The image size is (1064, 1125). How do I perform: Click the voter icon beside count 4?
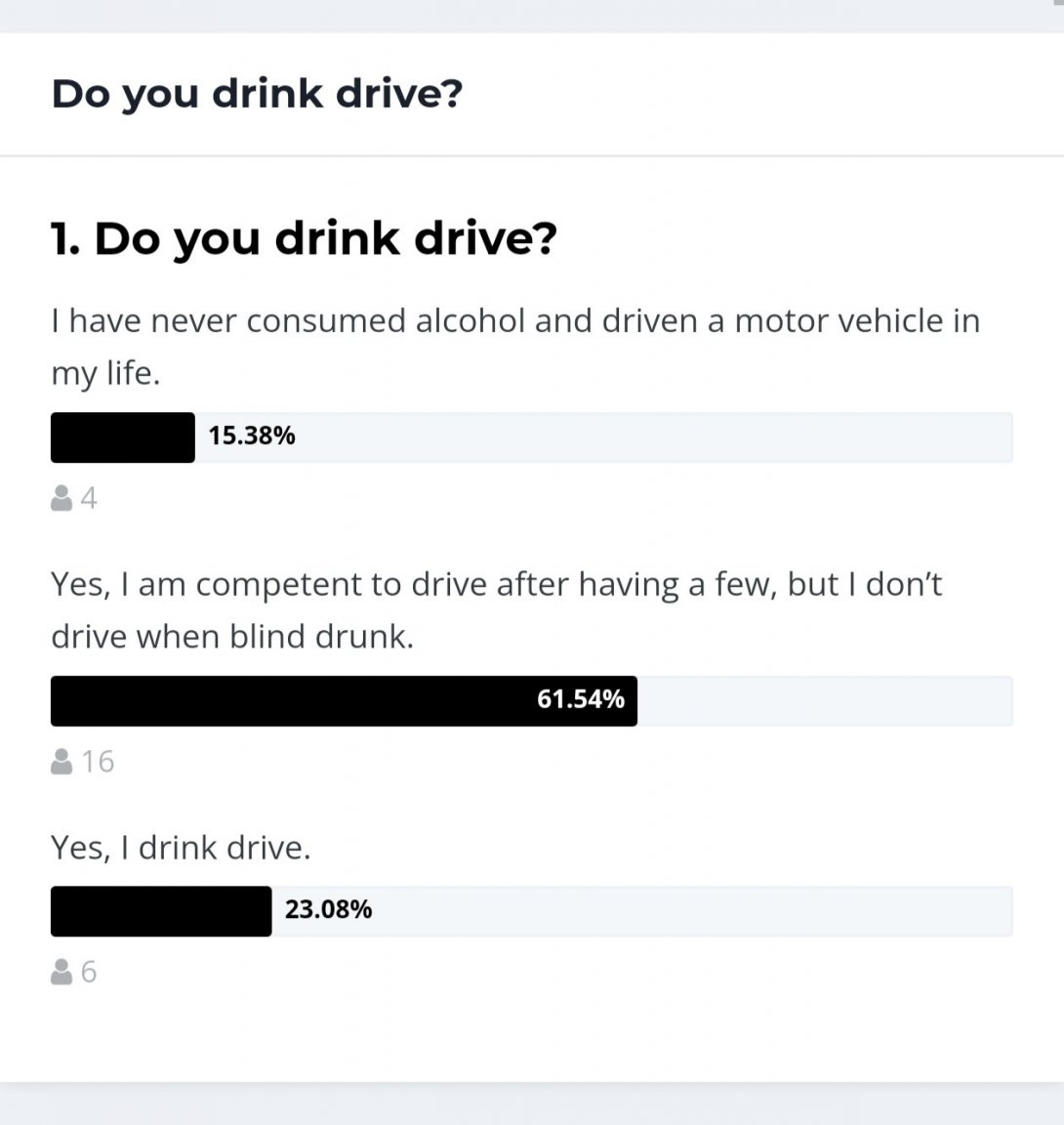click(61, 498)
